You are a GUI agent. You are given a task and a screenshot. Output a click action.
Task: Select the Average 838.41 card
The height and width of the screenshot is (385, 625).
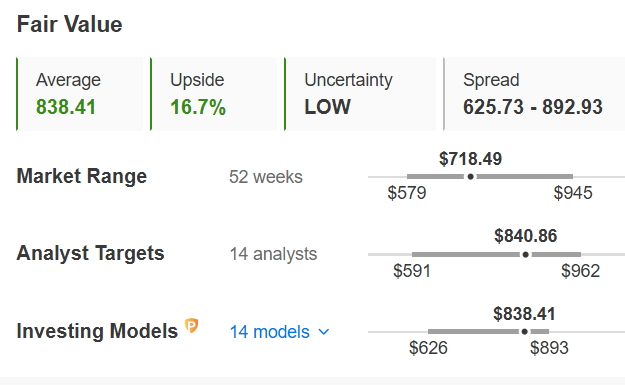(x=80, y=94)
